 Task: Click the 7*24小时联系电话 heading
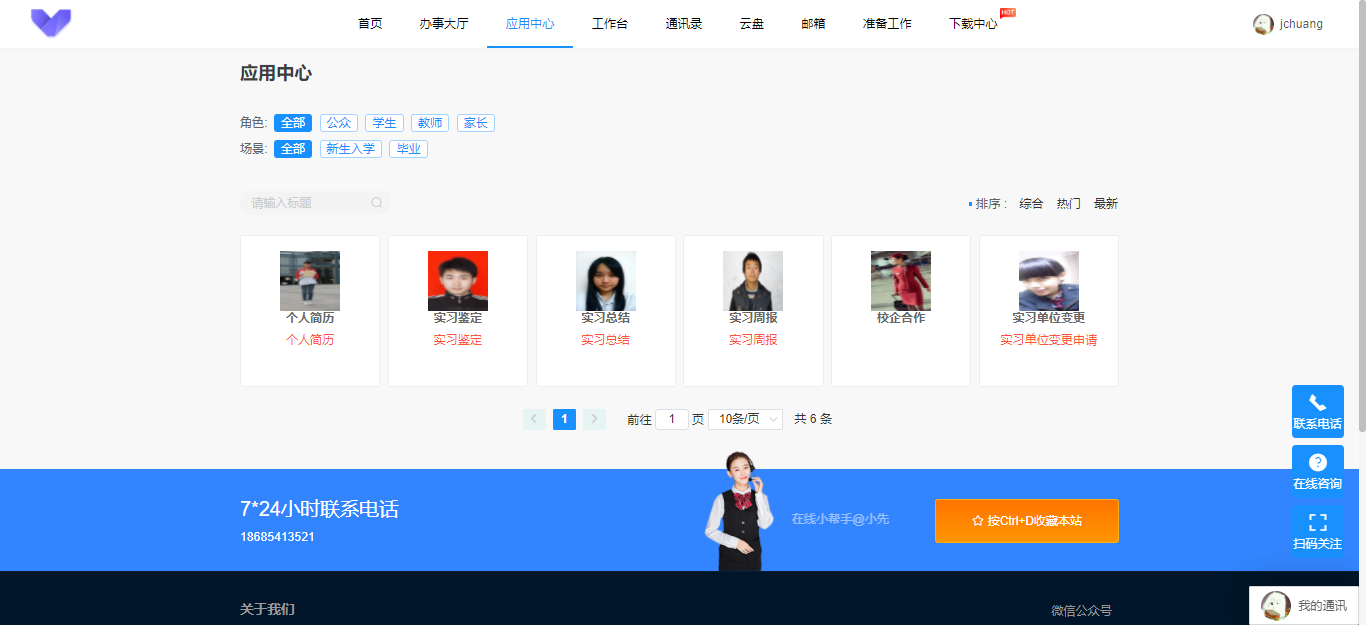click(319, 509)
